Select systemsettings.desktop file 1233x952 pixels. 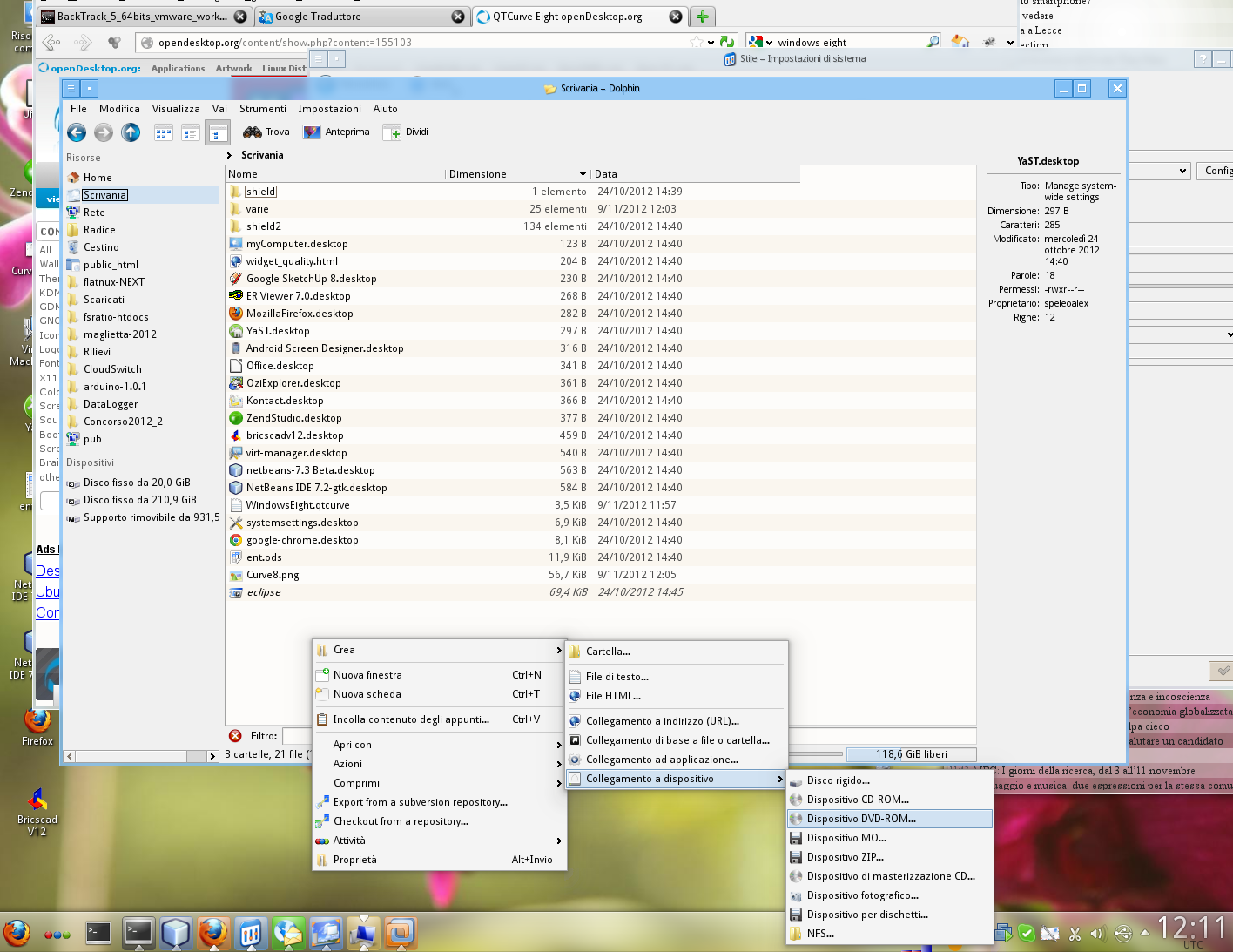pos(302,523)
